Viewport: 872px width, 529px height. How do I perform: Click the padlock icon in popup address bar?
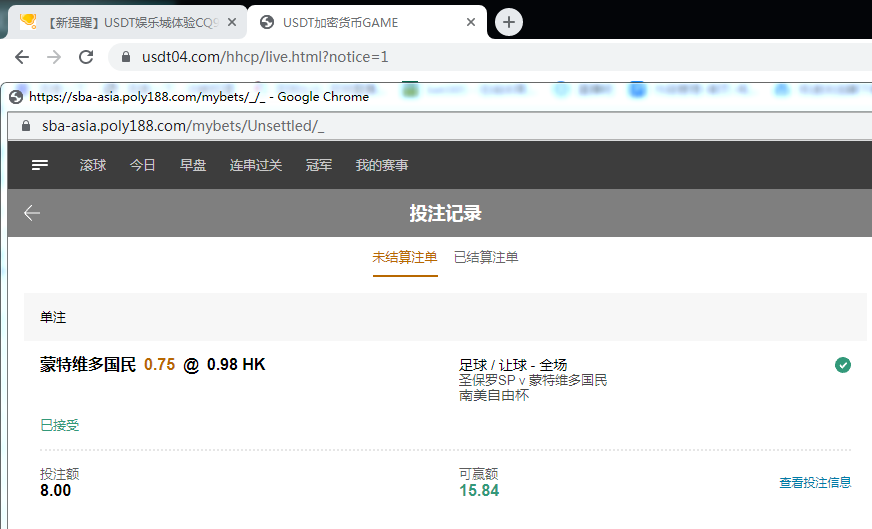click(x=25, y=126)
